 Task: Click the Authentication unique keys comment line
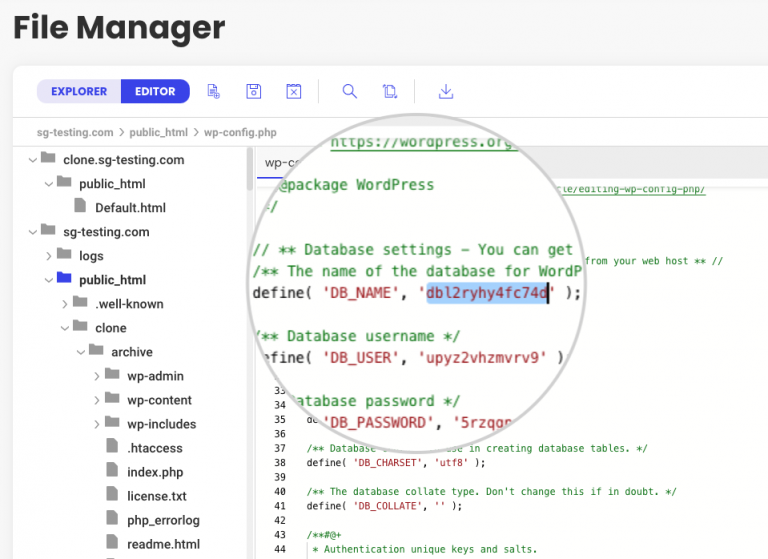point(425,549)
